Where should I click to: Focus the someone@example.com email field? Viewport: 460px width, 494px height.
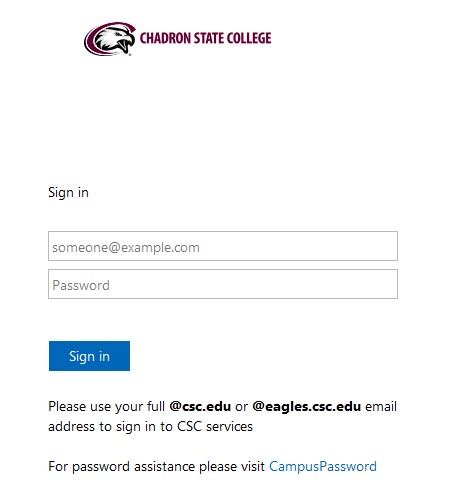(x=223, y=246)
